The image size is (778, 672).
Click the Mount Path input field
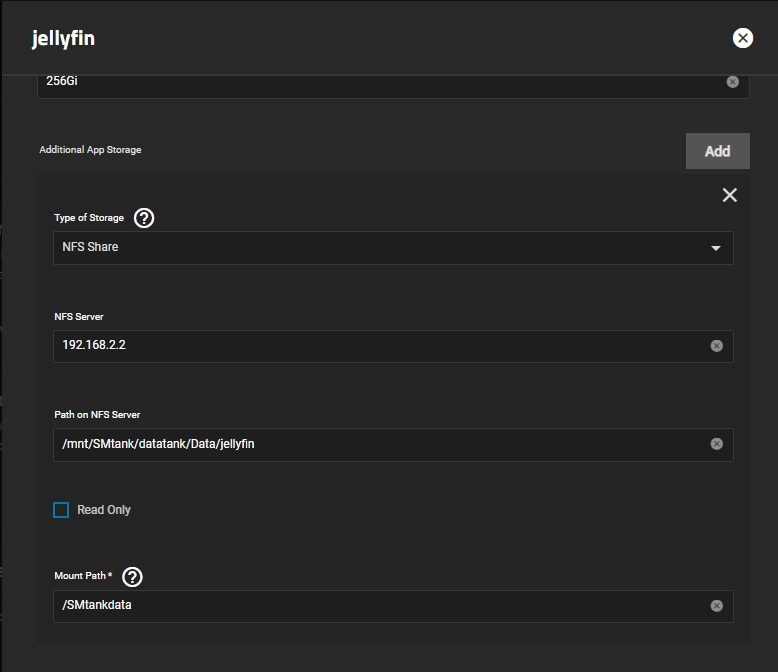[393, 606]
